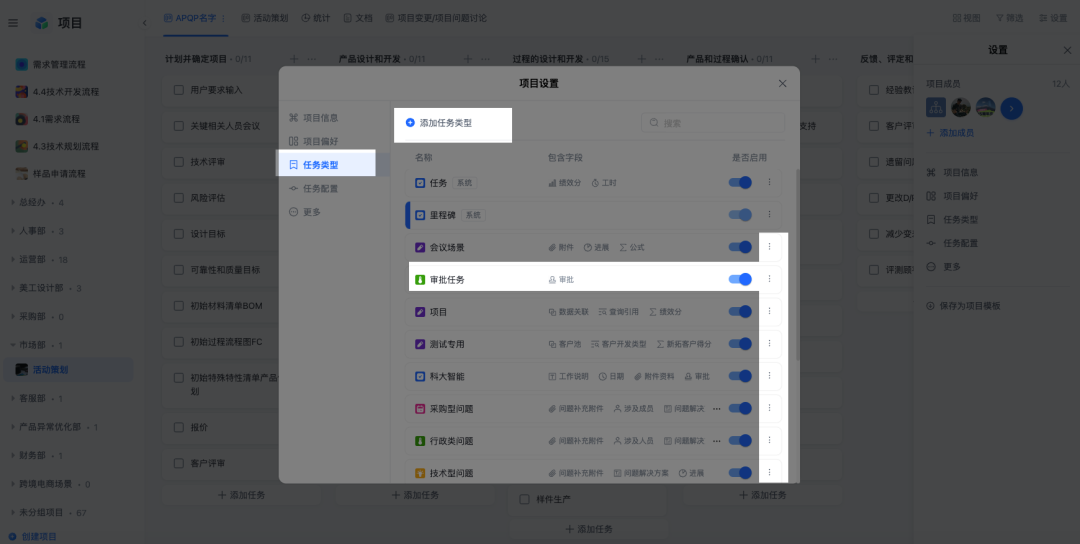Click 添加任务 under 计划并确定项目 column
The image size is (1080, 544).
[x=241, y=495]
